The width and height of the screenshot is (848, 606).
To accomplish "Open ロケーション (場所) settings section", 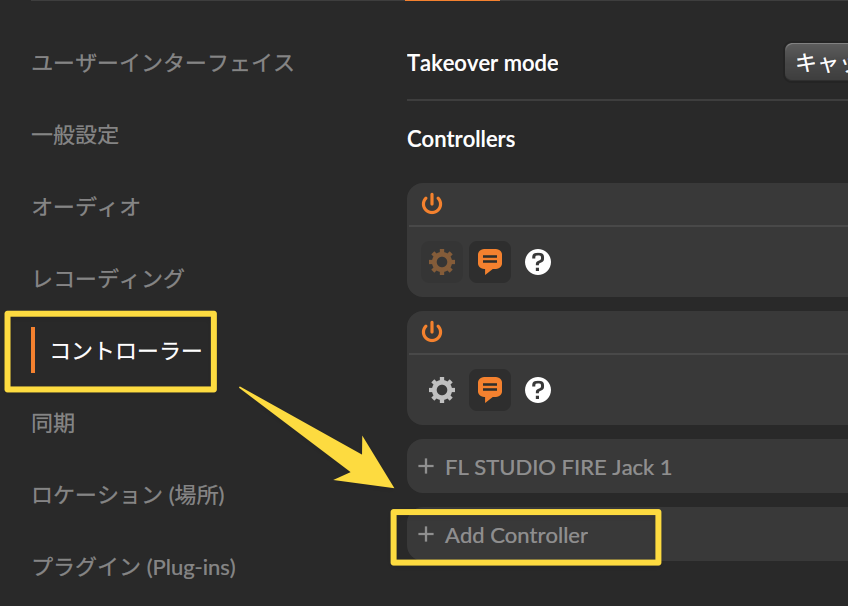I will 128,495.
